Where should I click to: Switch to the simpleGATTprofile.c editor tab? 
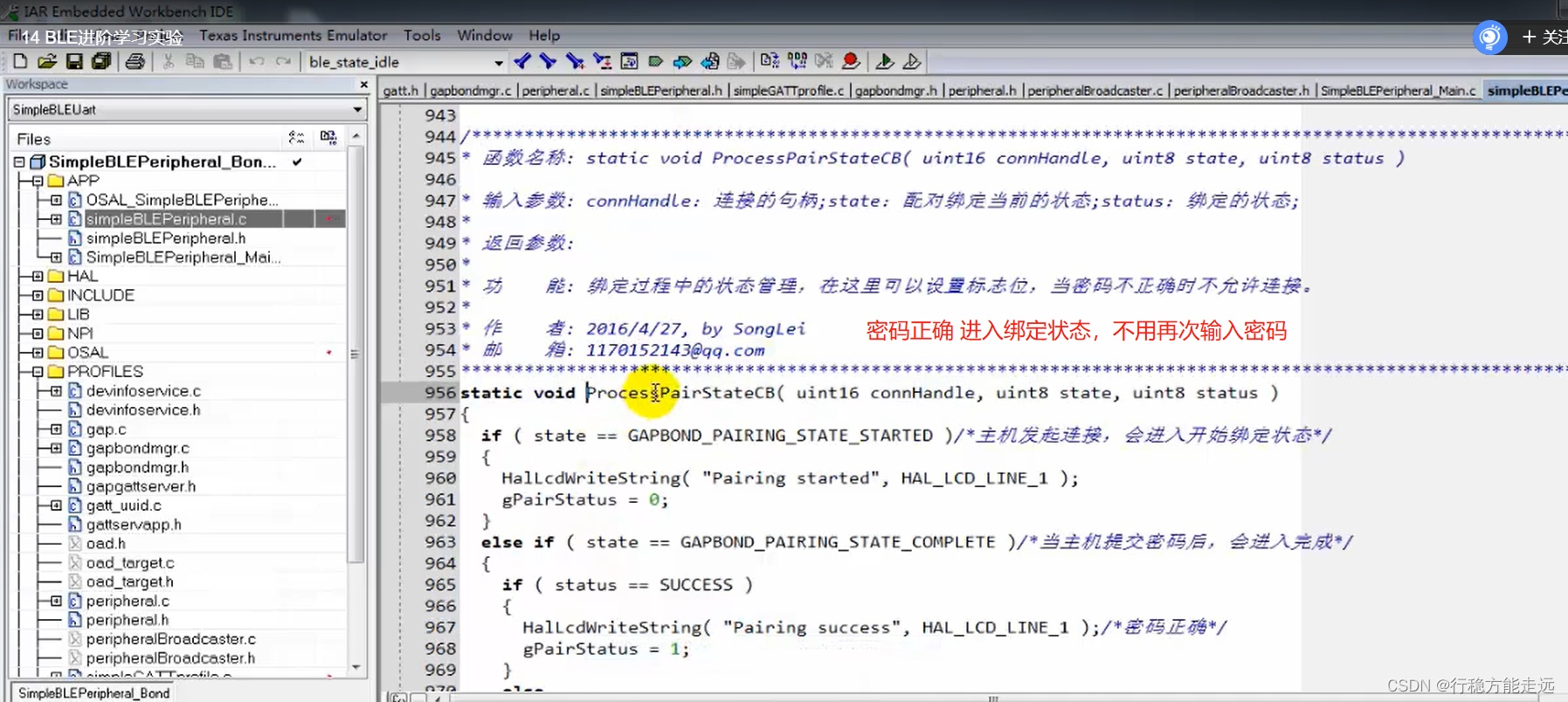[789, 91]
